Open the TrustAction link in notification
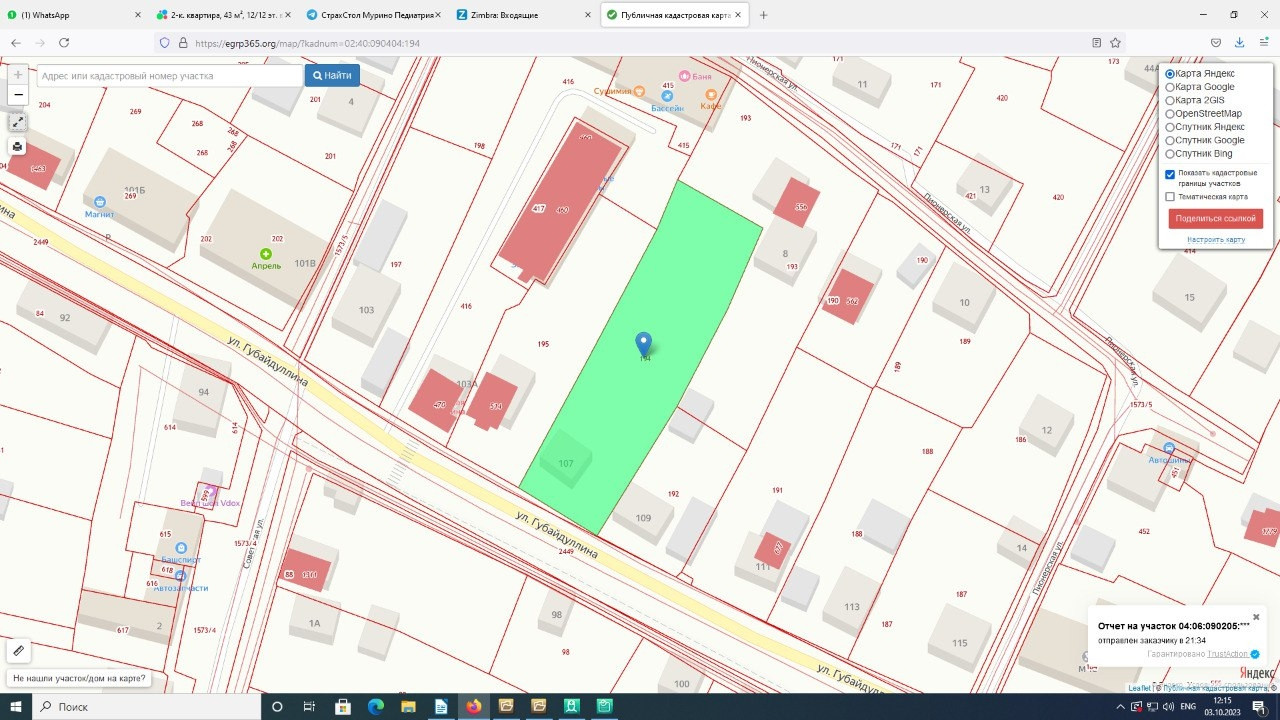Screen dimensions: 1280x720 pyautogui.click(x=1227, y=654)
